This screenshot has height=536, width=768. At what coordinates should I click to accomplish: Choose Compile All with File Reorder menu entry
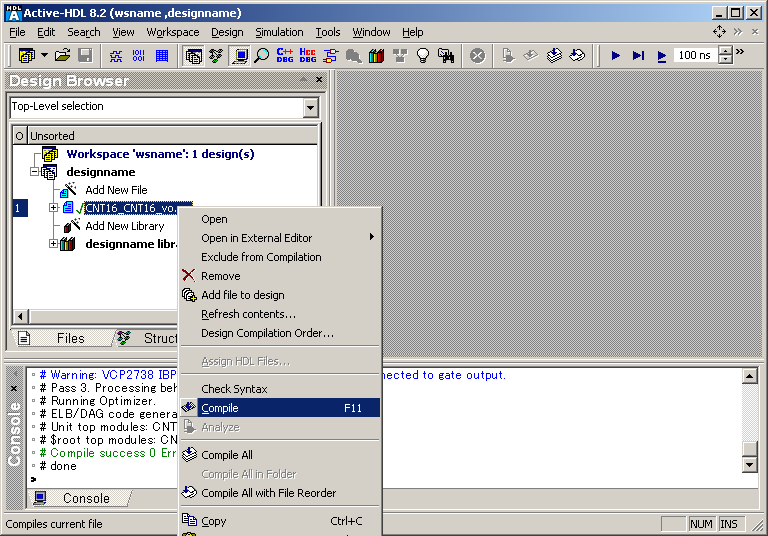280,493
